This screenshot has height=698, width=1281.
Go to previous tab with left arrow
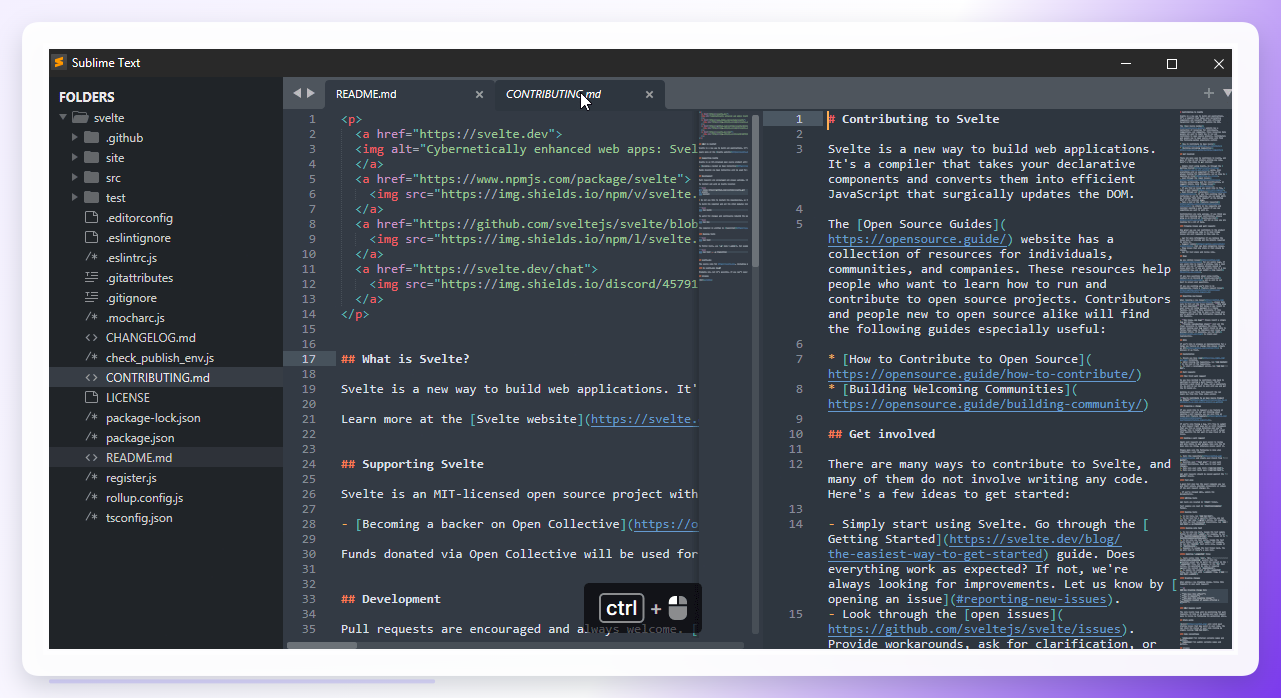point(297,93)
